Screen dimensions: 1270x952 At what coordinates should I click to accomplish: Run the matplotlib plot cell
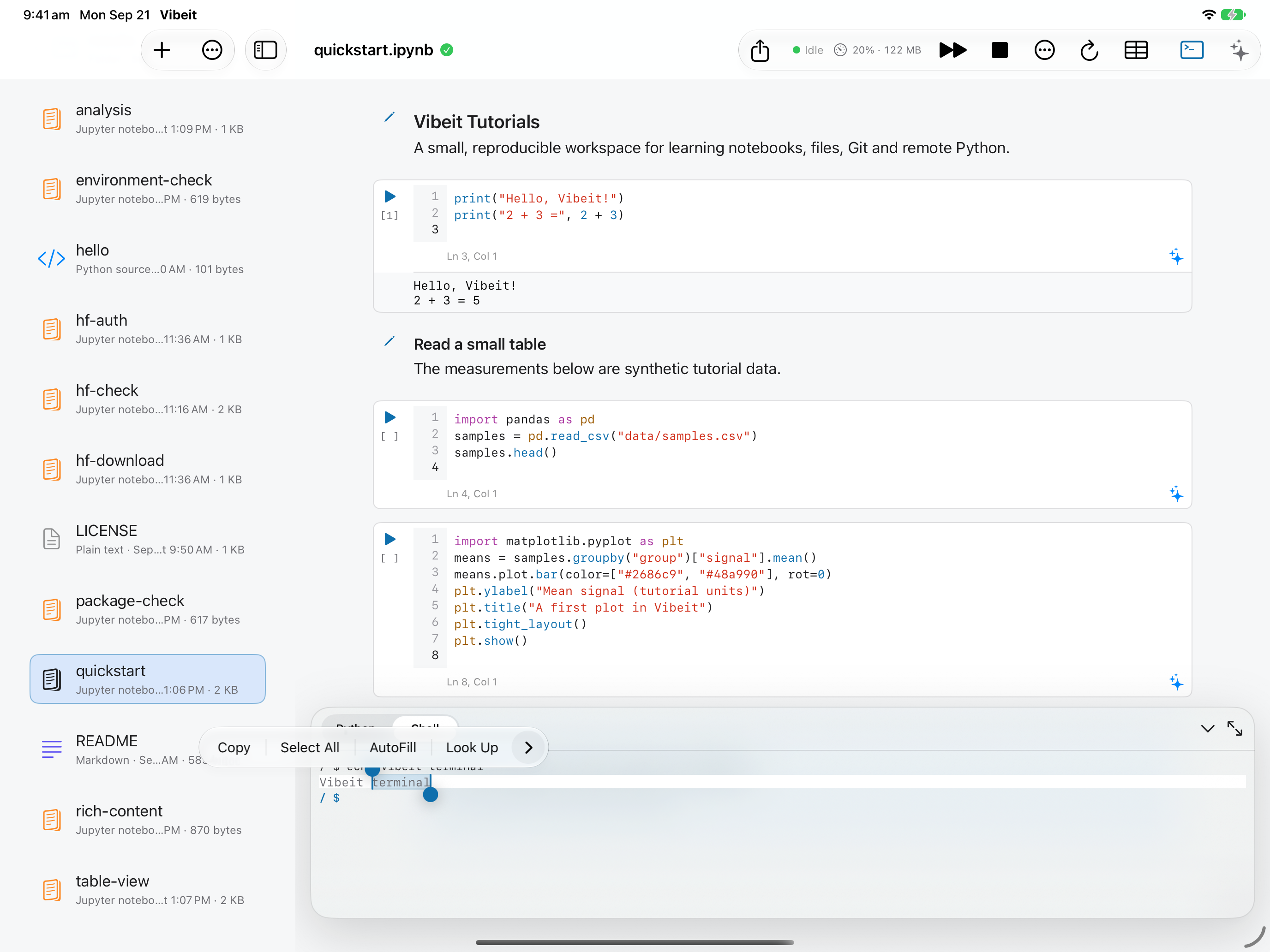(390, 539)
